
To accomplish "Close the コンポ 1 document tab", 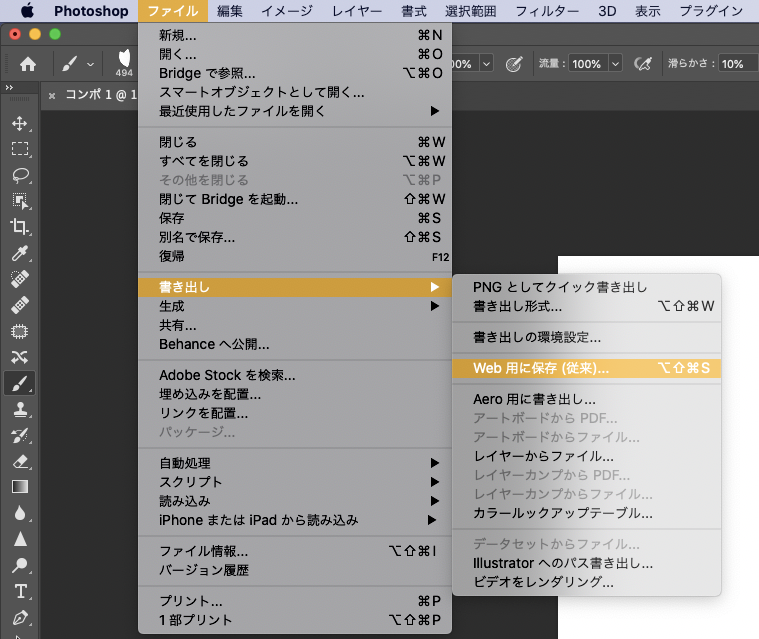I will pos(52,95).
